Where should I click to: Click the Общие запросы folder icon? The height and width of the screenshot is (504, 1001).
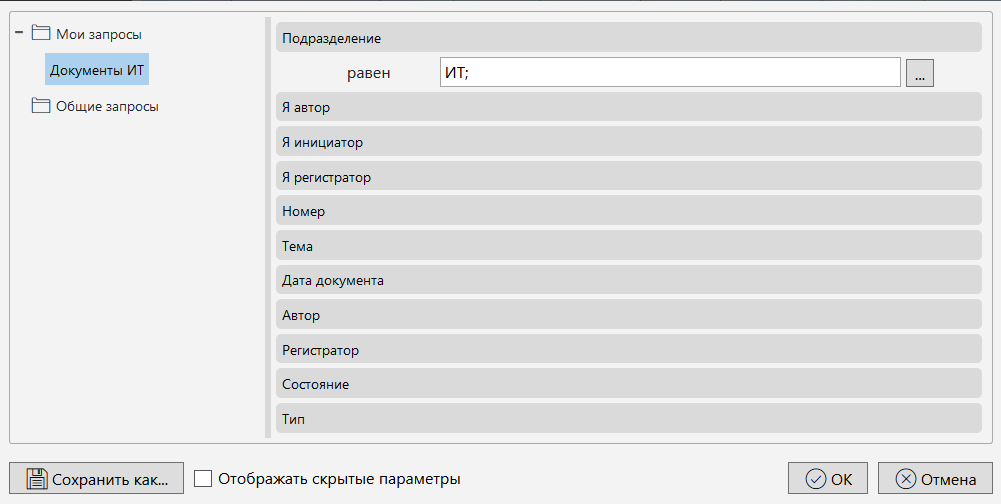pyautogui.click(x=41, y=106)
